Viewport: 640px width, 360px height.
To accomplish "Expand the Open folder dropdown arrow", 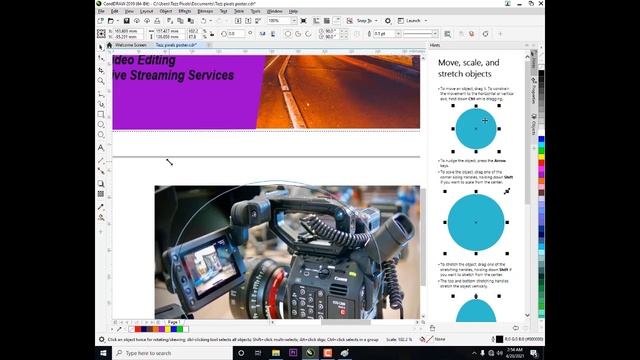I will tap(118, 20).
